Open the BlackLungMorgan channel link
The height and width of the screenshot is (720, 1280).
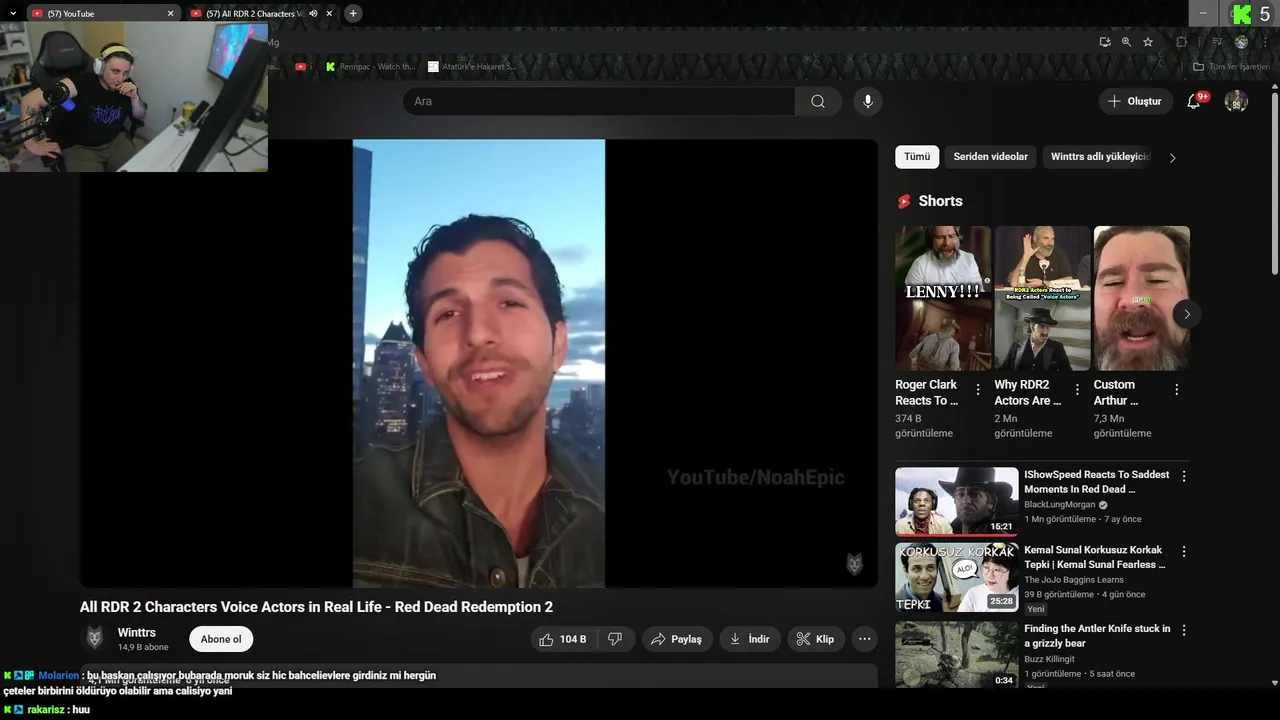pos(1059,505)
